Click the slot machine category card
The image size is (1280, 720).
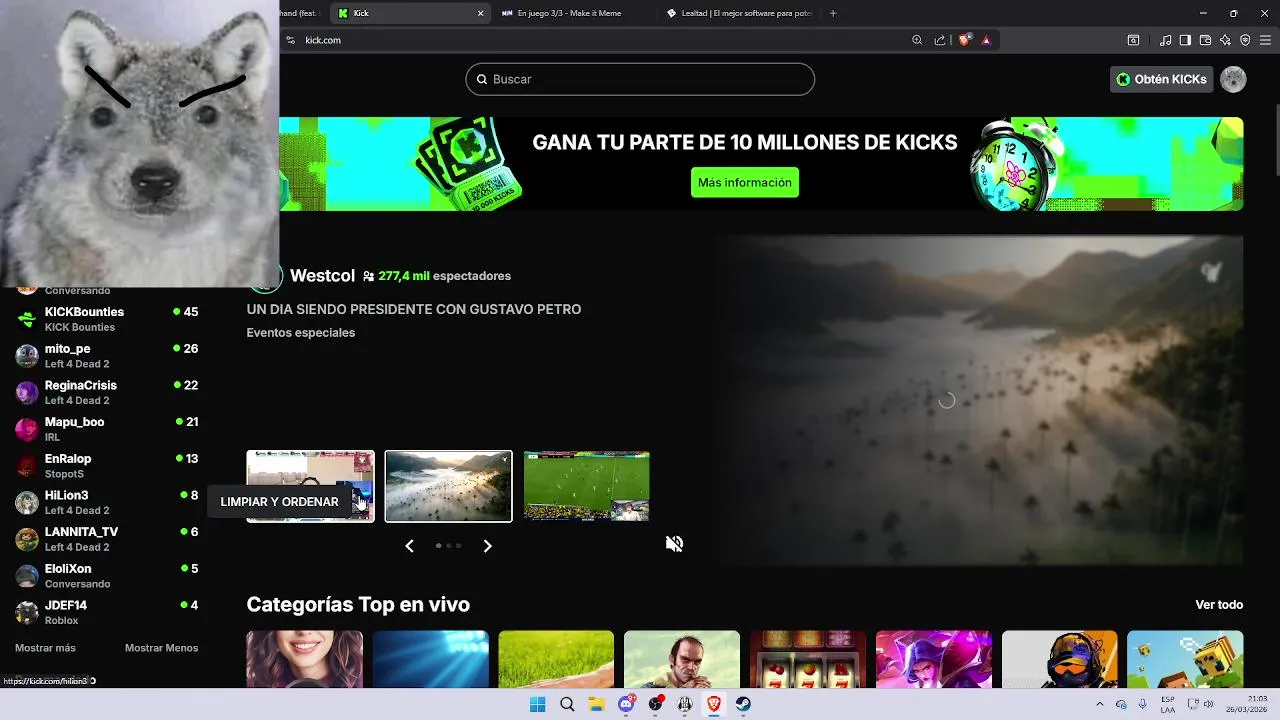point(808,659)
